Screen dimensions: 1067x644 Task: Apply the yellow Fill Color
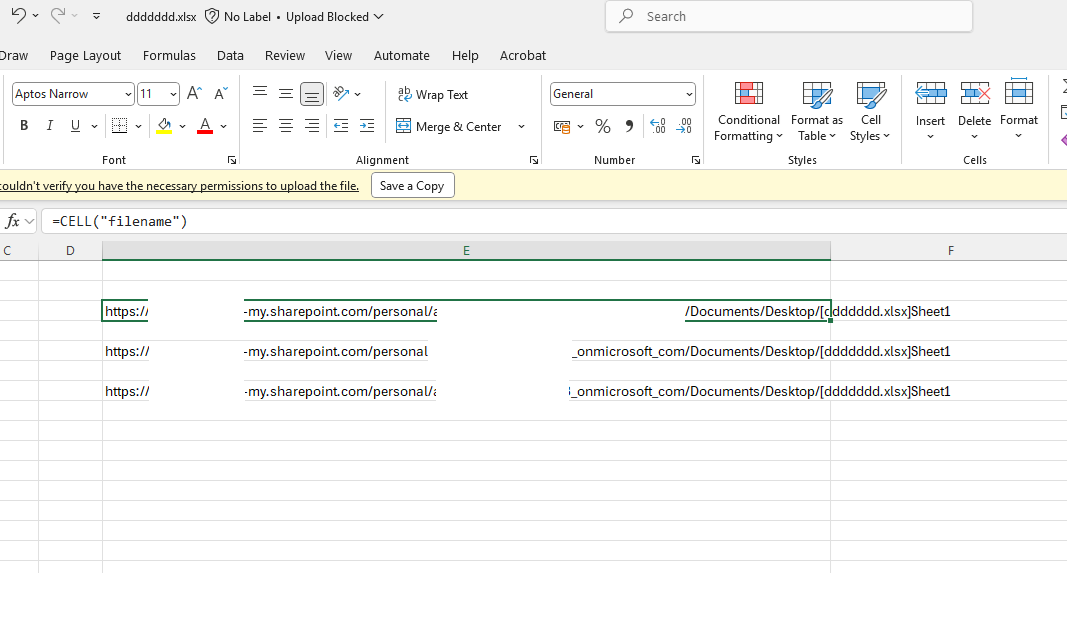point(164,125)
